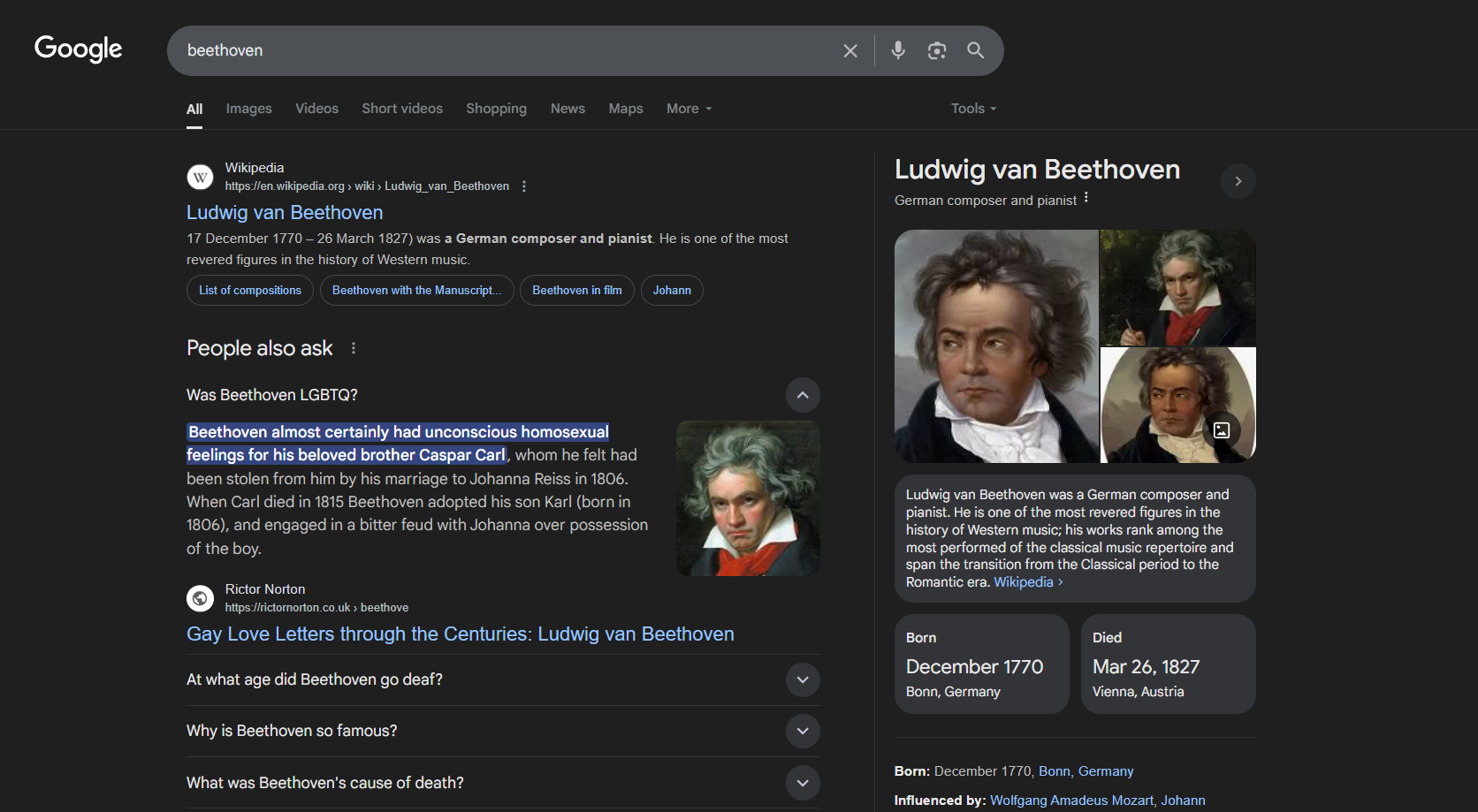Start voice search with the microphone icon
Image resolution: width=1478 pixels, height=812 pixels.
point(898,50)
